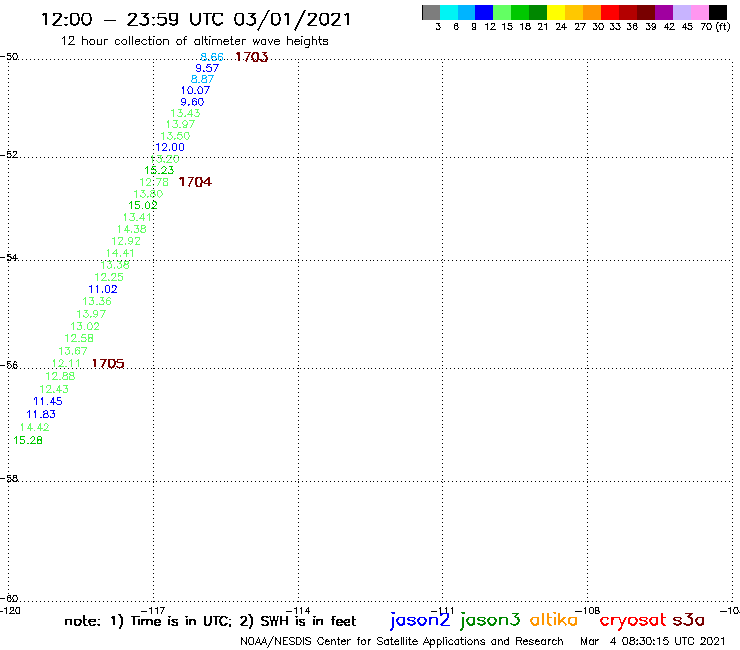Viewport: 740px width, 650px height.
Task: Click the 12.00 wave height value
Action: [170, 147]
